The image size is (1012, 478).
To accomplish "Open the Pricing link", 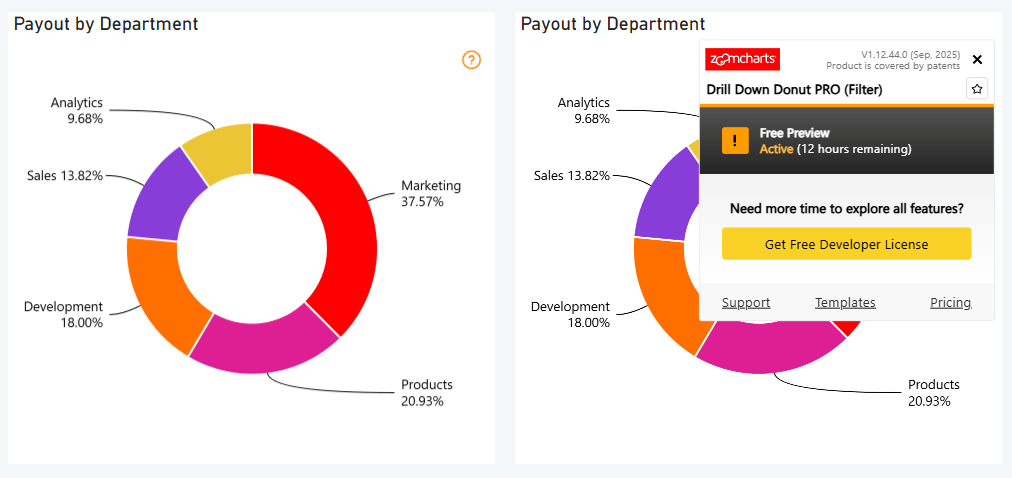I will point(950,303).
